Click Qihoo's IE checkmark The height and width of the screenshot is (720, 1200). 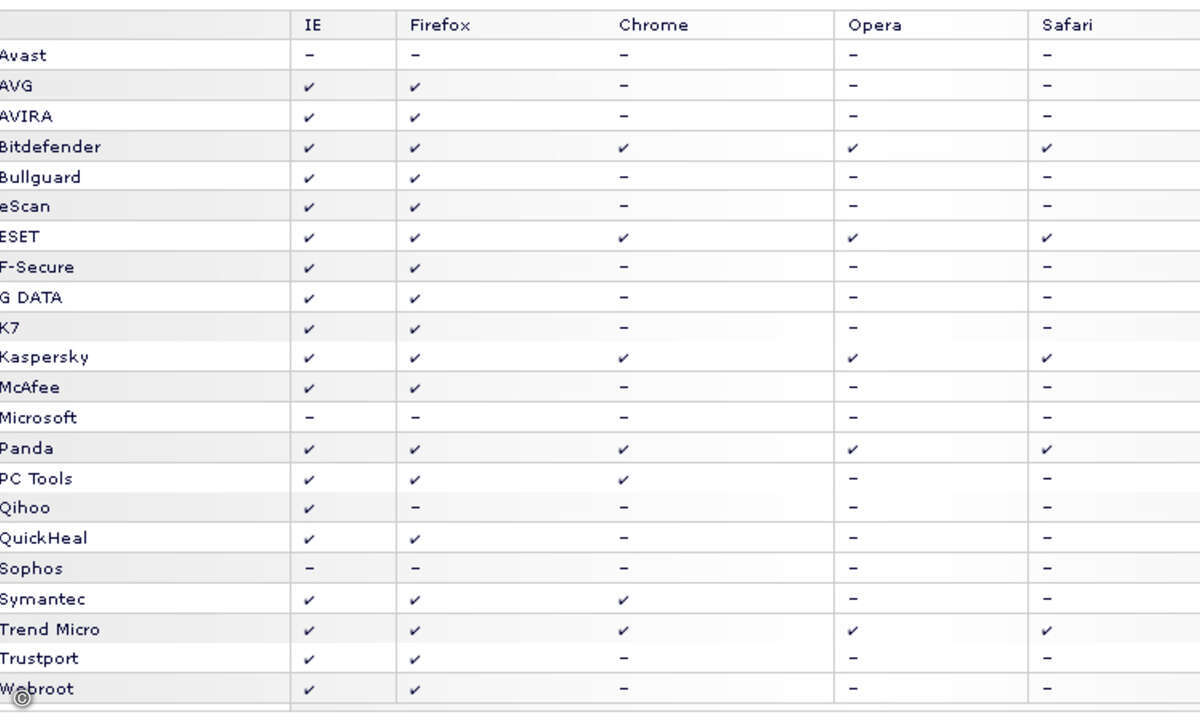[x=309, y=509]
